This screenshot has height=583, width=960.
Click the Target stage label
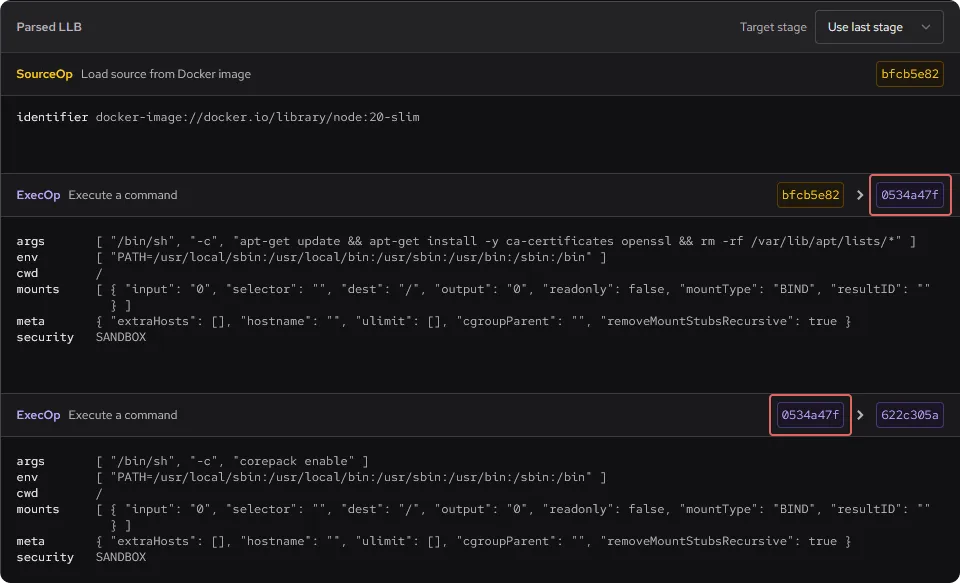(773, 27)
